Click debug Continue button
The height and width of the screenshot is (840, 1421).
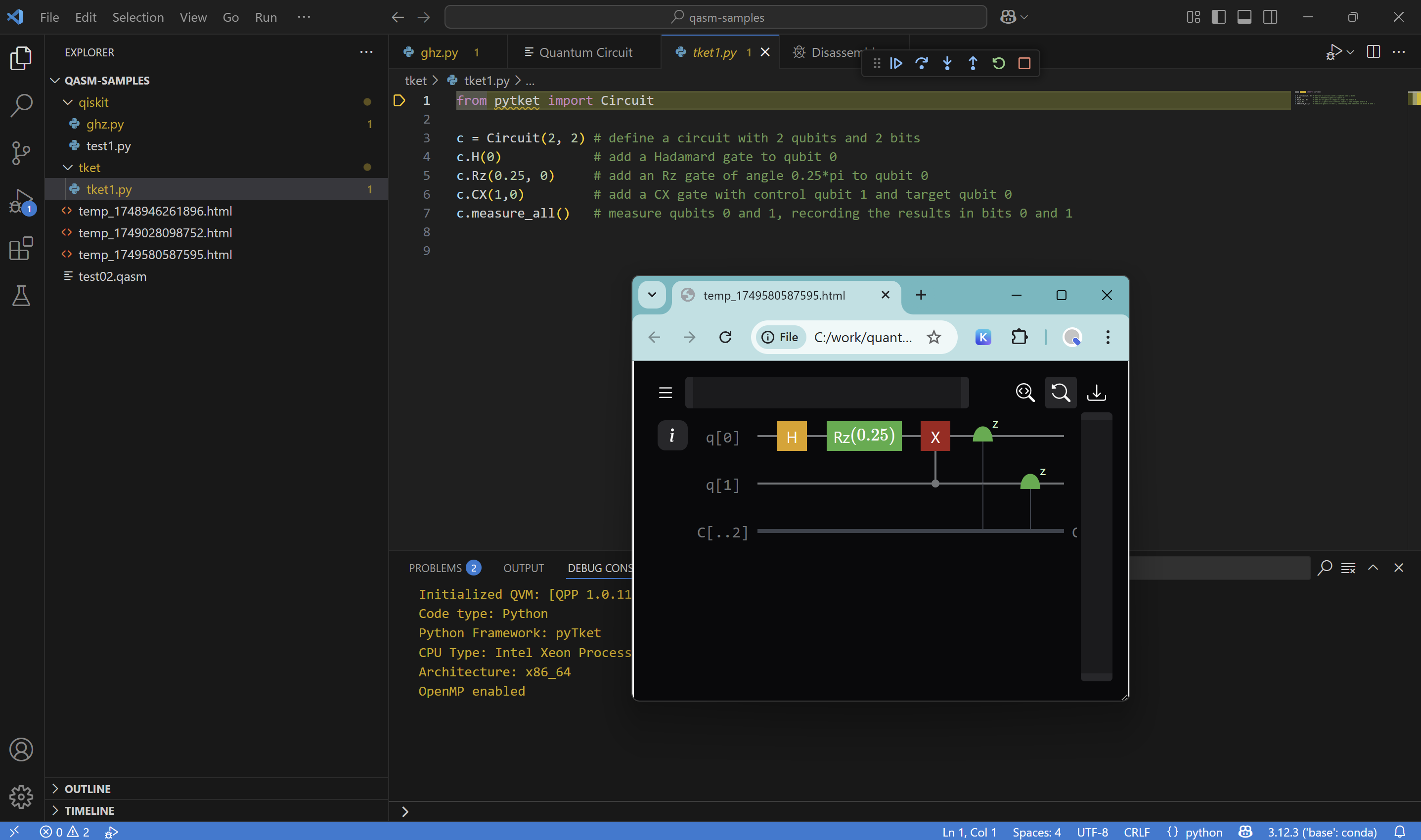[896, 63]
